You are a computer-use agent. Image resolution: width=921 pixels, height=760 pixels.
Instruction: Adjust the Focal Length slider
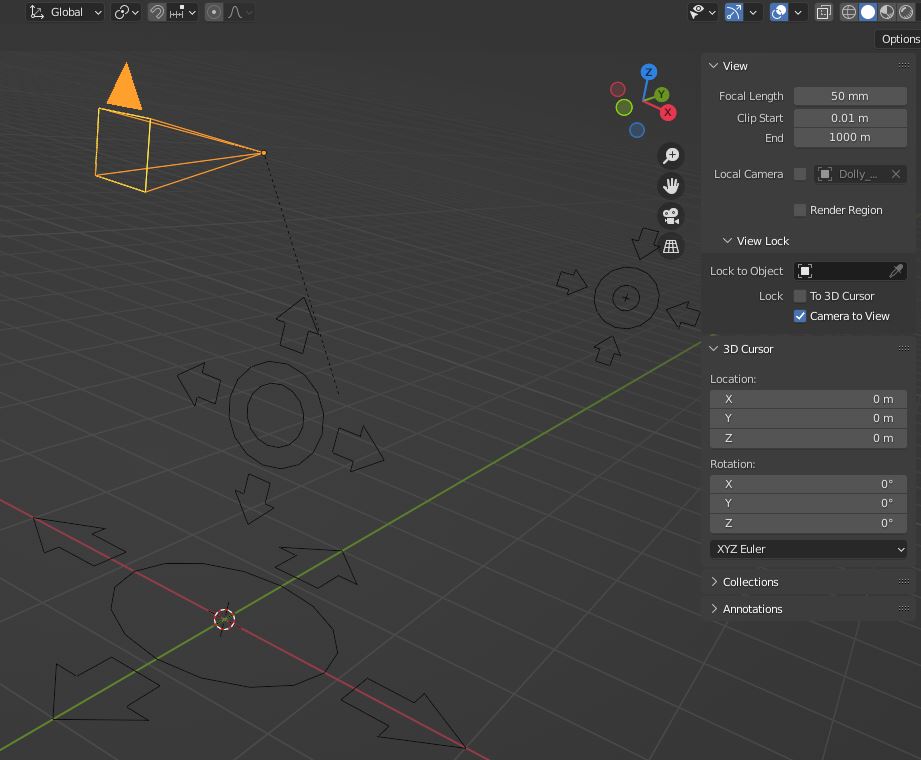tap(850, 95)
